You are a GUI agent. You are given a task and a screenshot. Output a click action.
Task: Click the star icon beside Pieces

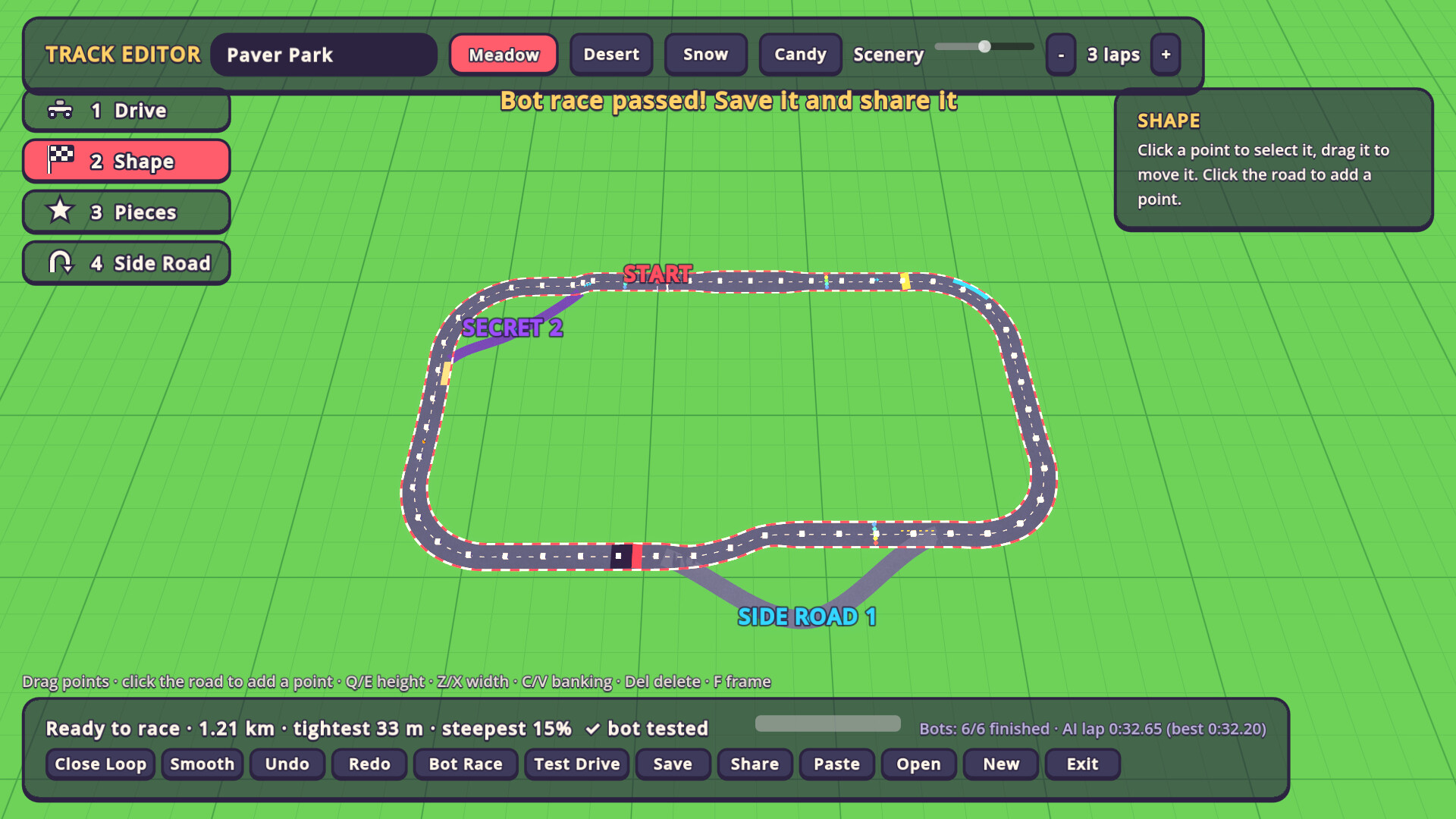click(x=60, y=210)
